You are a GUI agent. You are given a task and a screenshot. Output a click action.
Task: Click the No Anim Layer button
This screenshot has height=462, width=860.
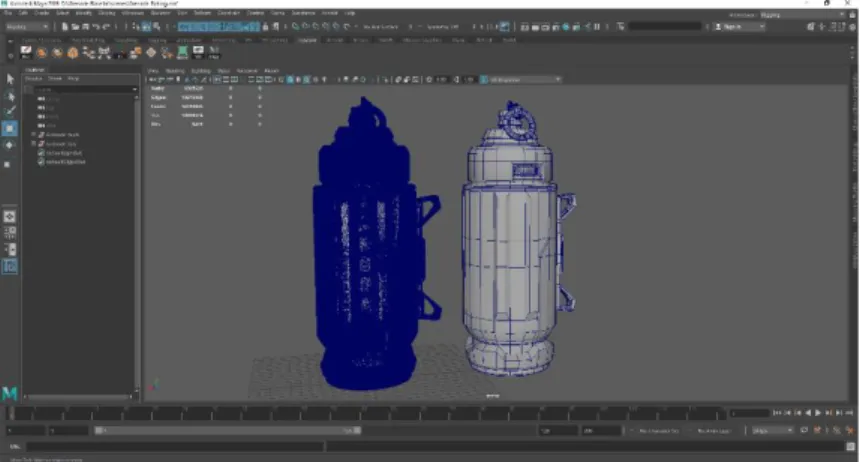(x=714, y=431)
